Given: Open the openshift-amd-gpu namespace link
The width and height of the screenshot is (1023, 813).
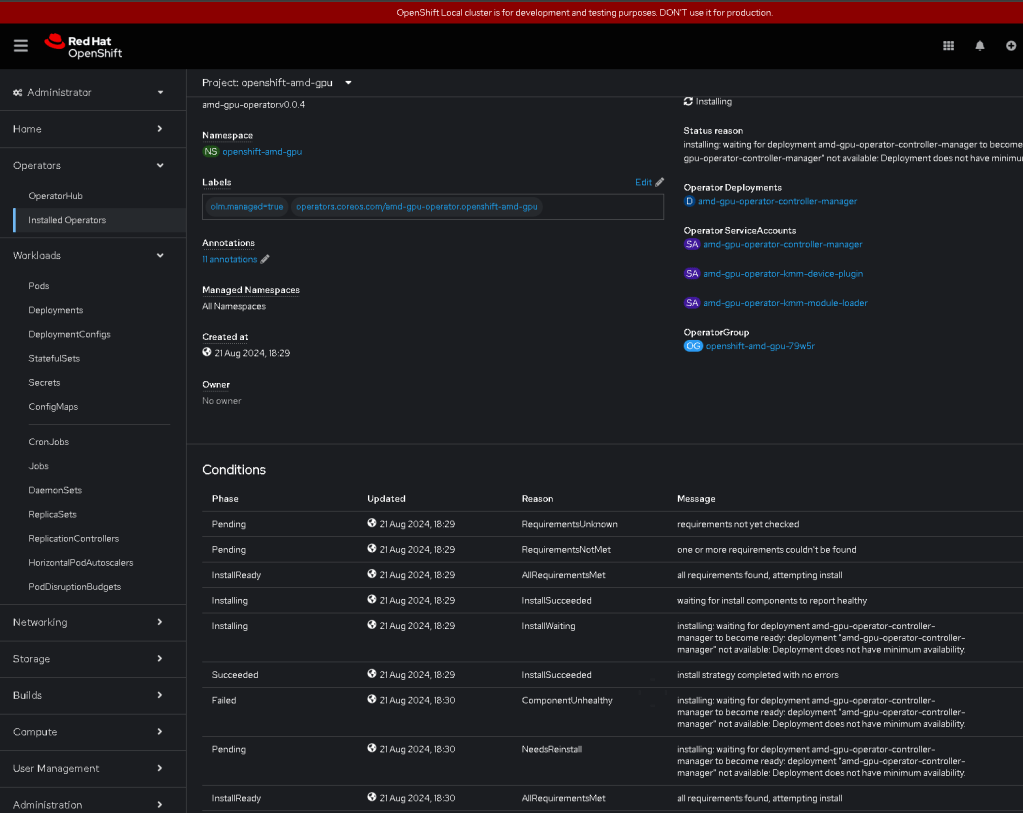Looking at the screenshot, I should (x=262, y=151).
